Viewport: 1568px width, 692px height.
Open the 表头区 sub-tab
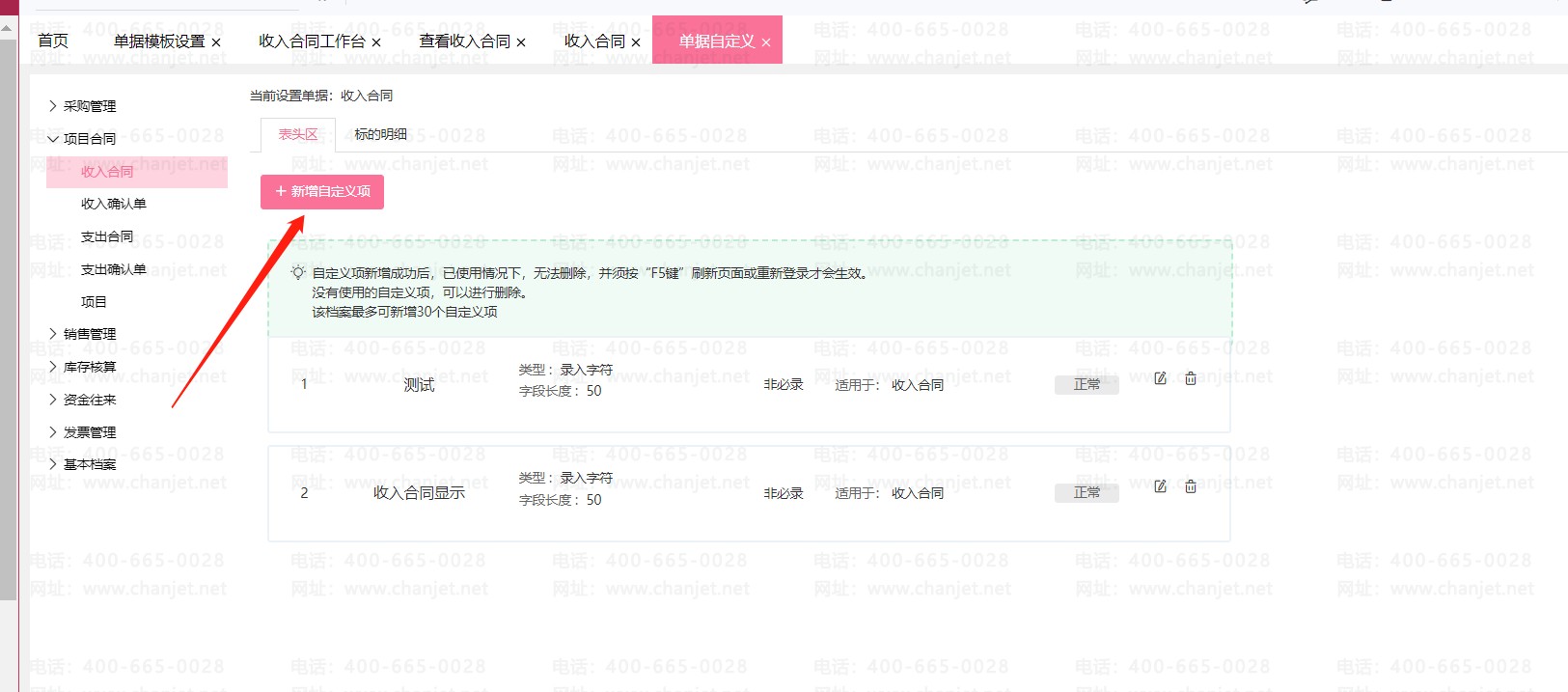[x=298, y=135]
